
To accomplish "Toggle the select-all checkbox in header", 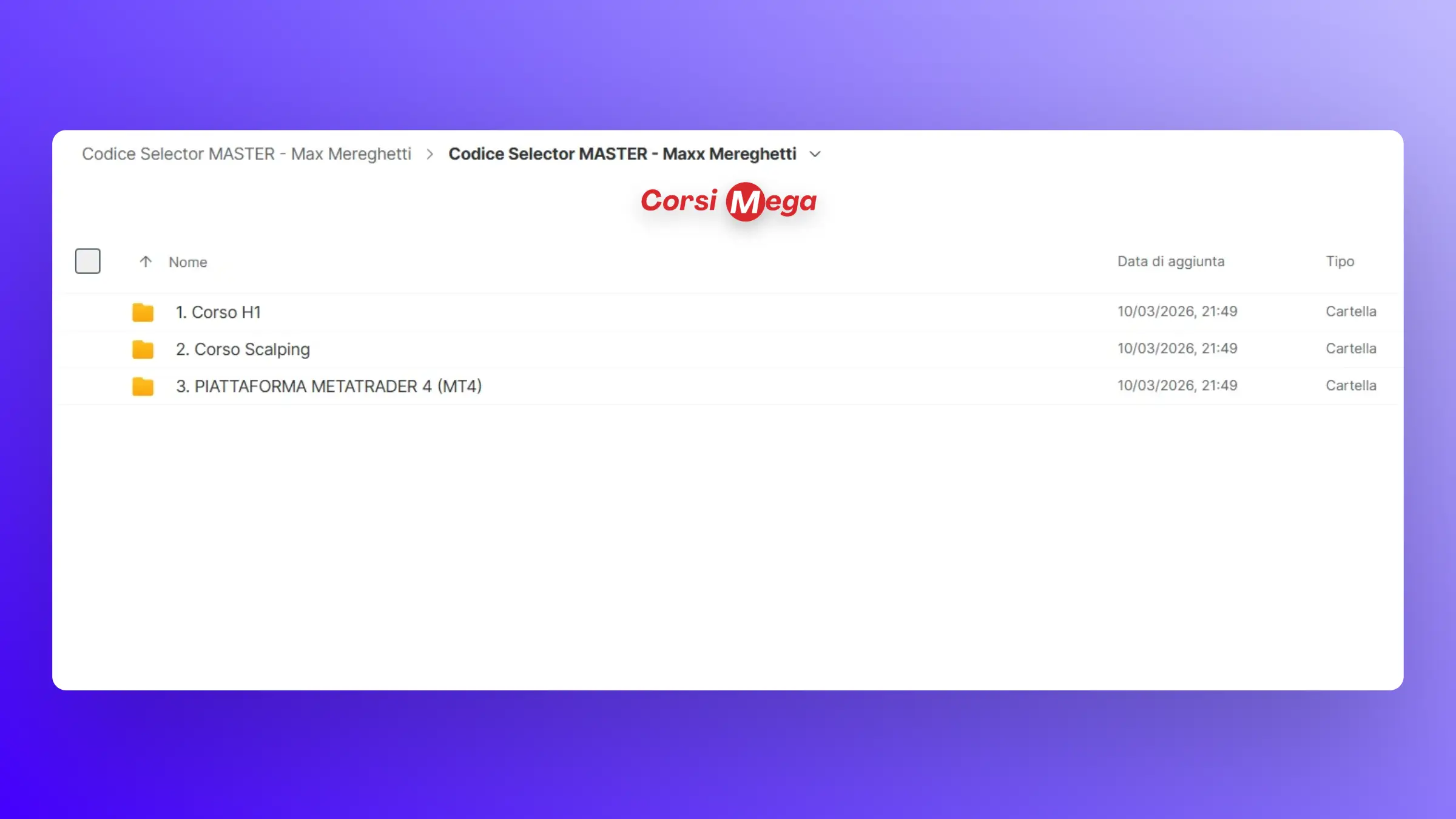I will pyautogui.click(x=88, y=261).
